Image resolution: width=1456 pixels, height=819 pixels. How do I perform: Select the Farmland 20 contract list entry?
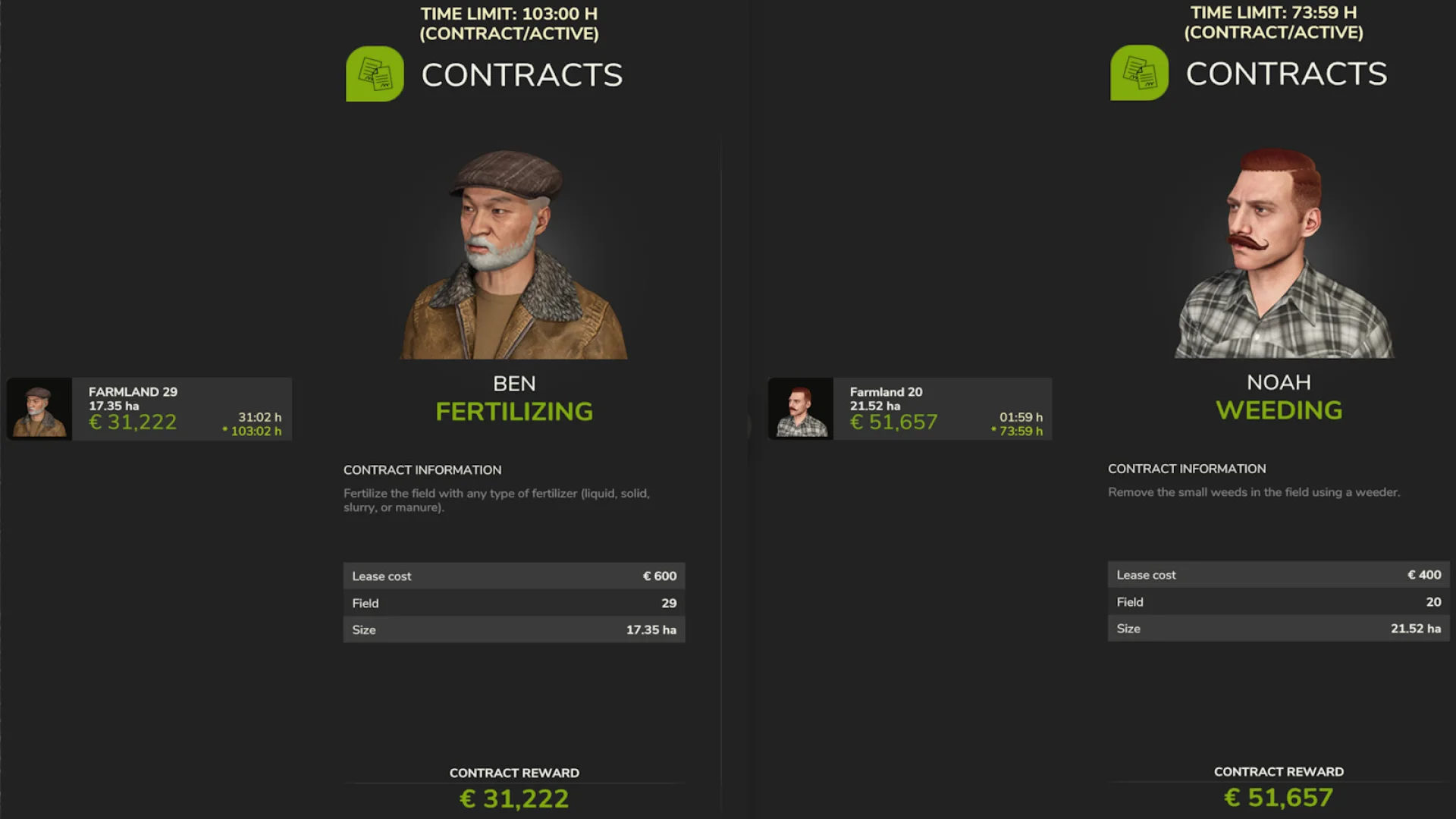[944, 409]
